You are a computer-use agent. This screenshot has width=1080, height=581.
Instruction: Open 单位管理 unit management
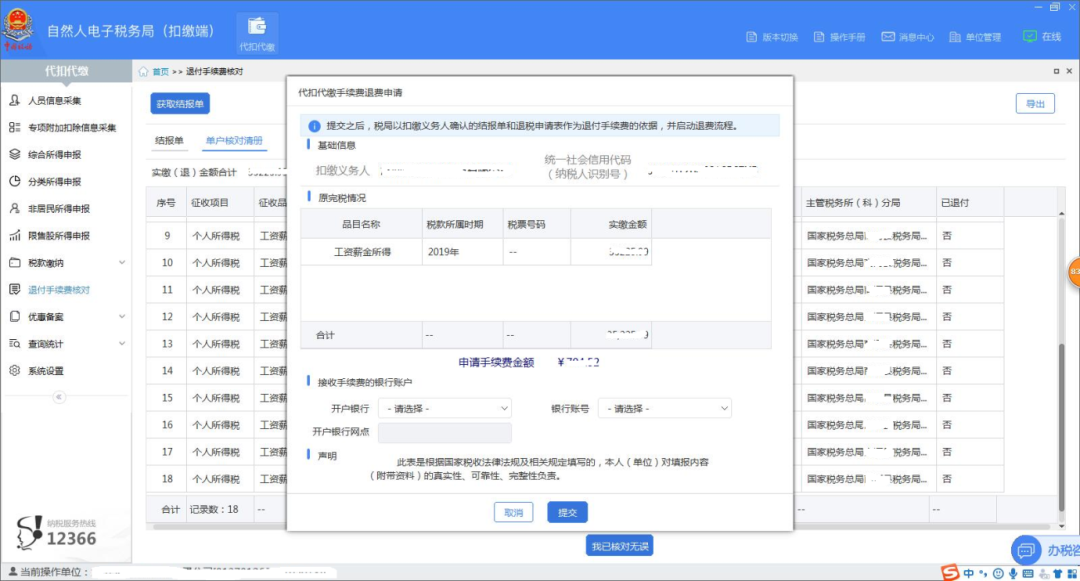tap(974, 37)
